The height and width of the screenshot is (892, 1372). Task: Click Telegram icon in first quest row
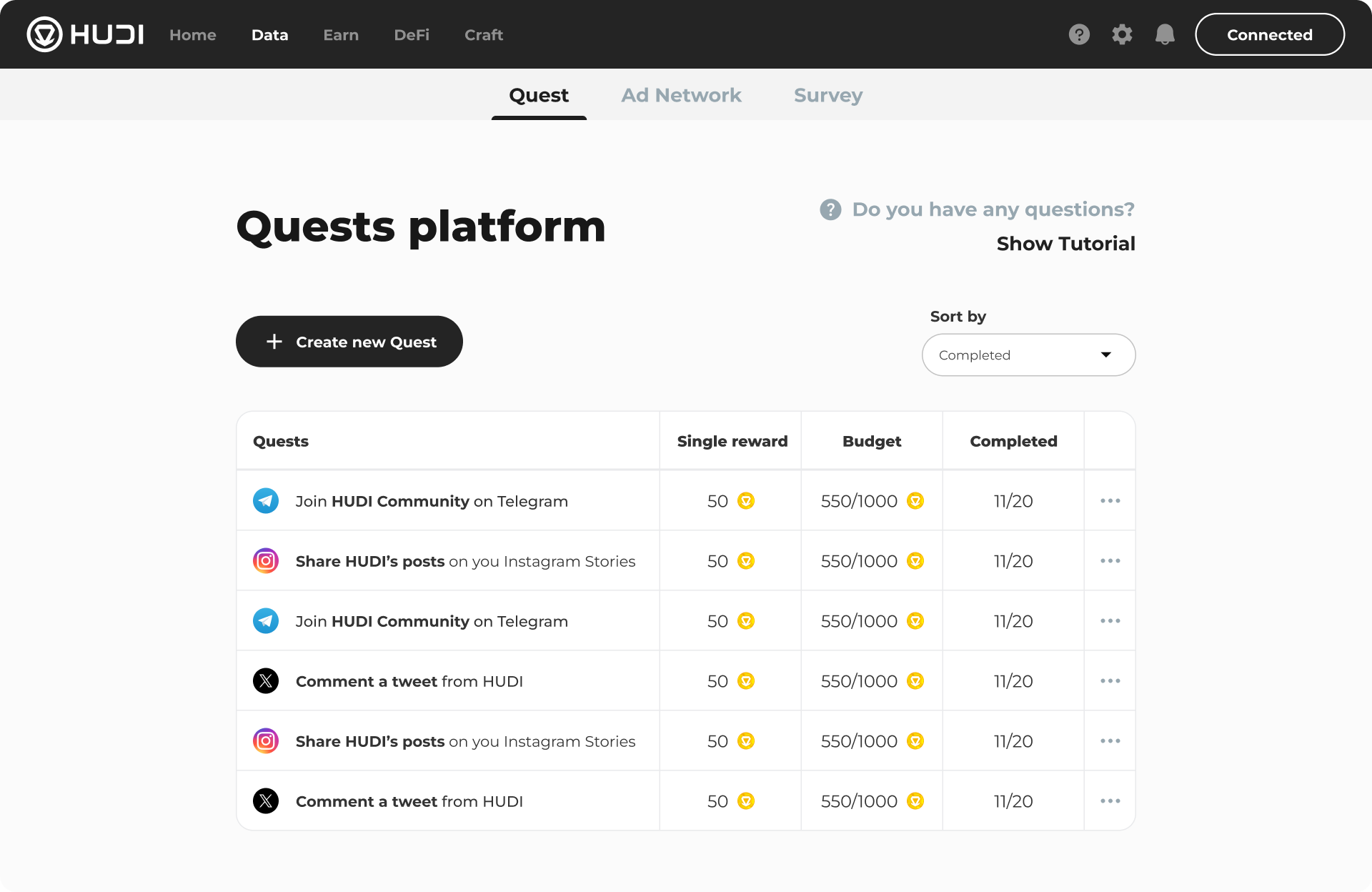[x=266, y=501]
